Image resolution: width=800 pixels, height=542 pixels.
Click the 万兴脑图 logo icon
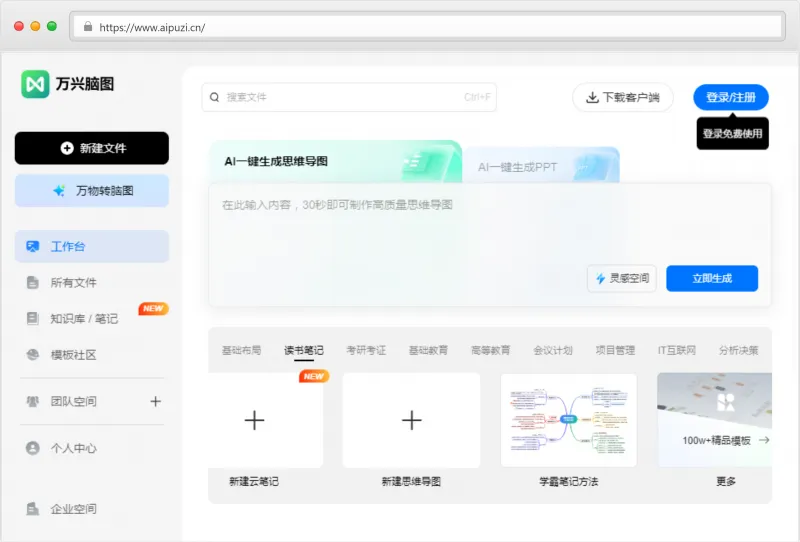35,84
